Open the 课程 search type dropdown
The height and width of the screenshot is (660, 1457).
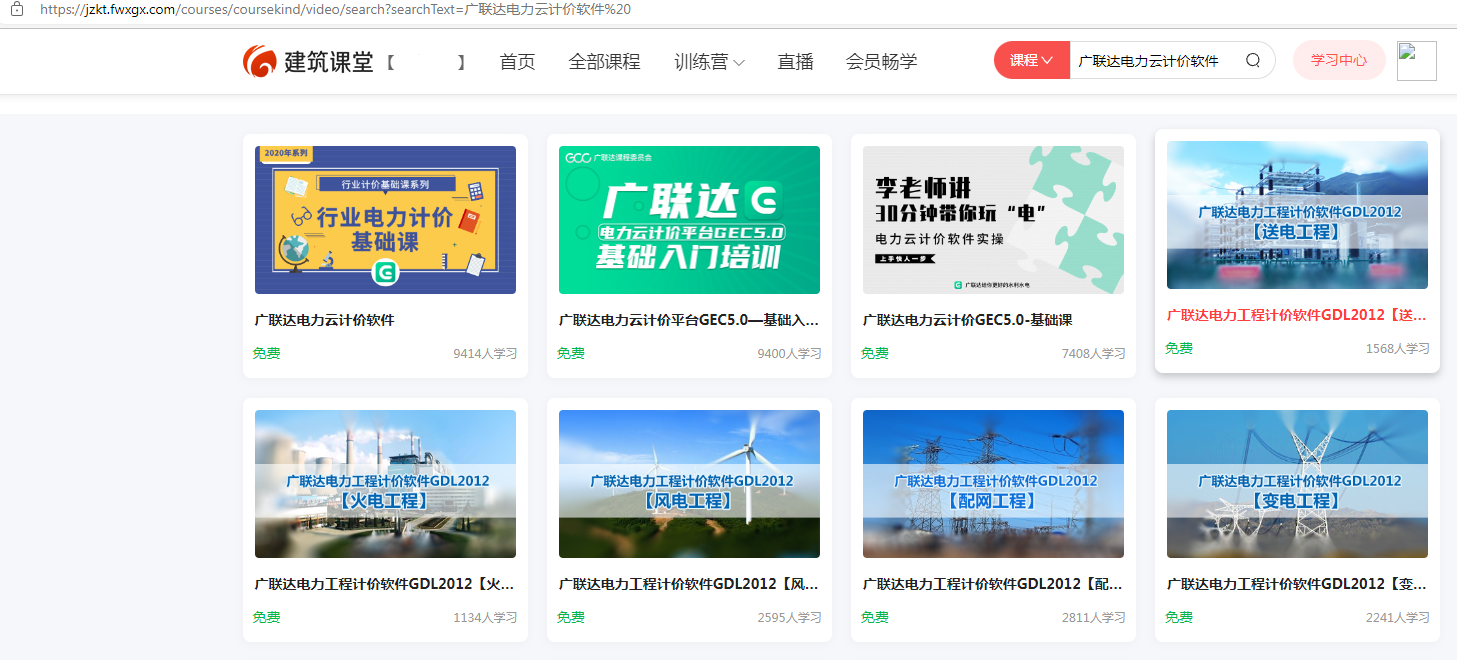(x=1032, y=60)
